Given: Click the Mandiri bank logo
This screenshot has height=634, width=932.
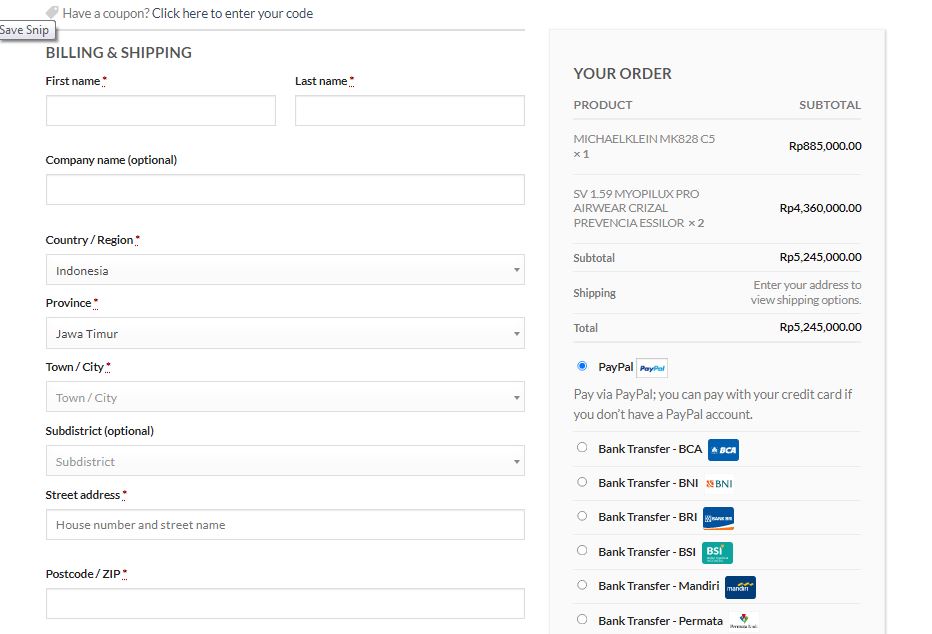Looking at the screenshot, I should coord(740,587).
